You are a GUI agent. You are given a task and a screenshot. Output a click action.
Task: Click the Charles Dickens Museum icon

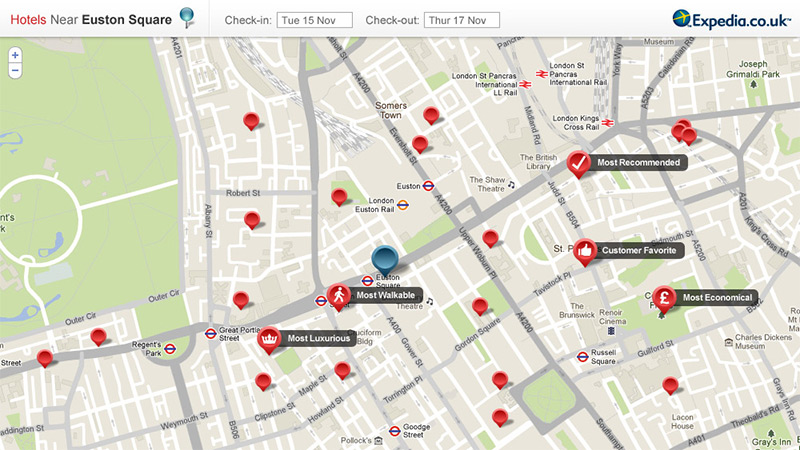(x=729, y=342)
